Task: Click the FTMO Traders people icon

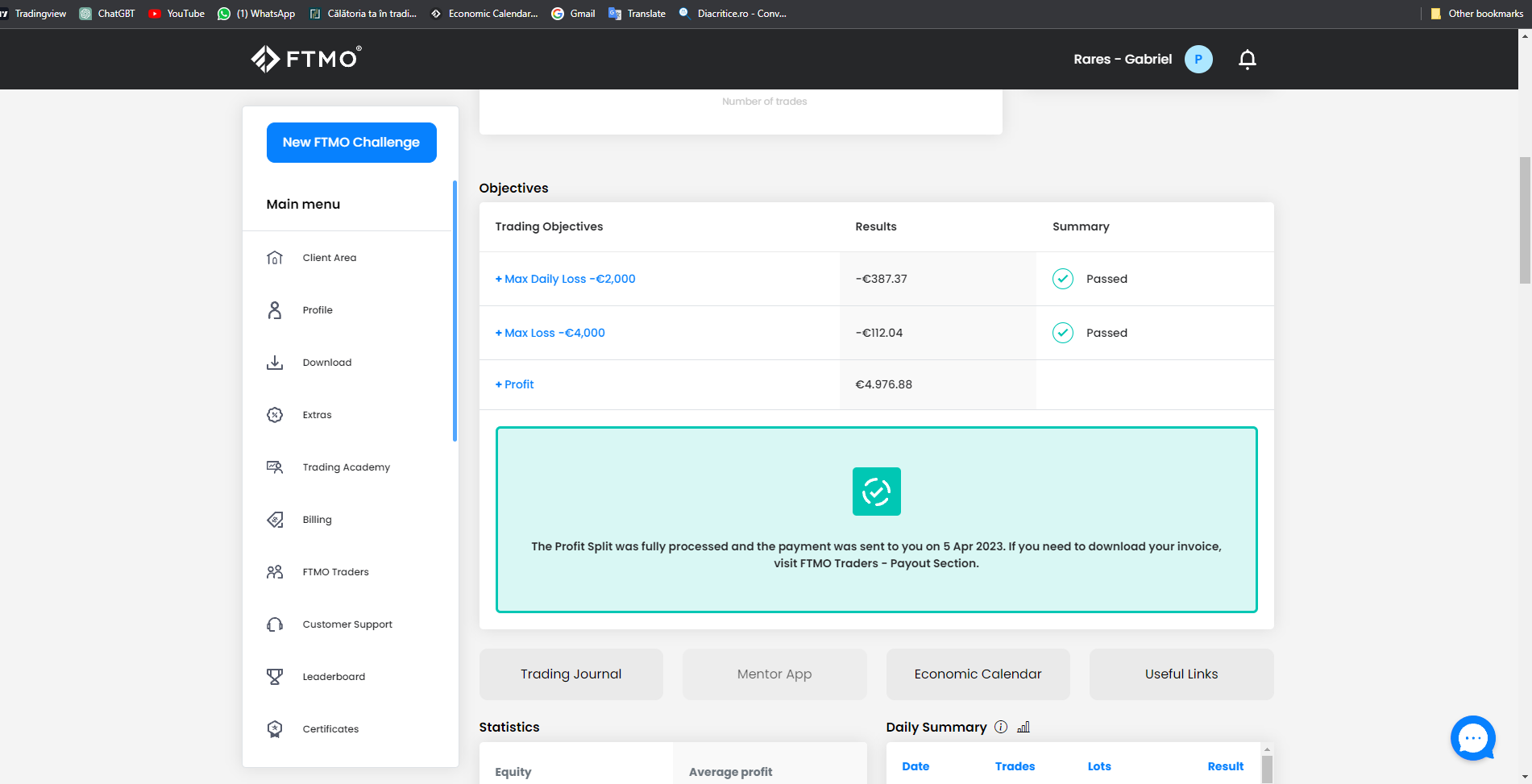Action: 275,572
